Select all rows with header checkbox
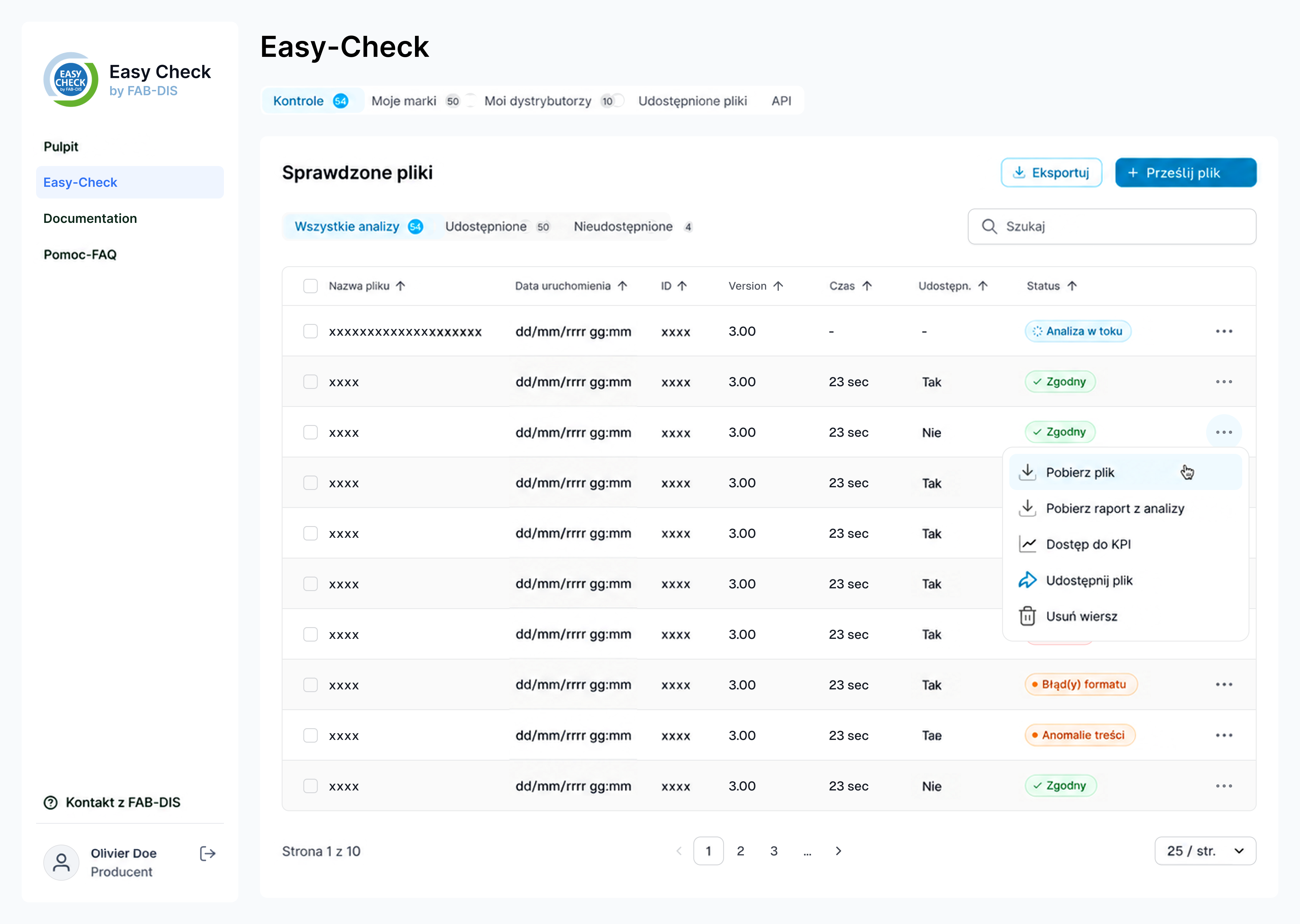The image size is (1300, 924). click(311, 286)
